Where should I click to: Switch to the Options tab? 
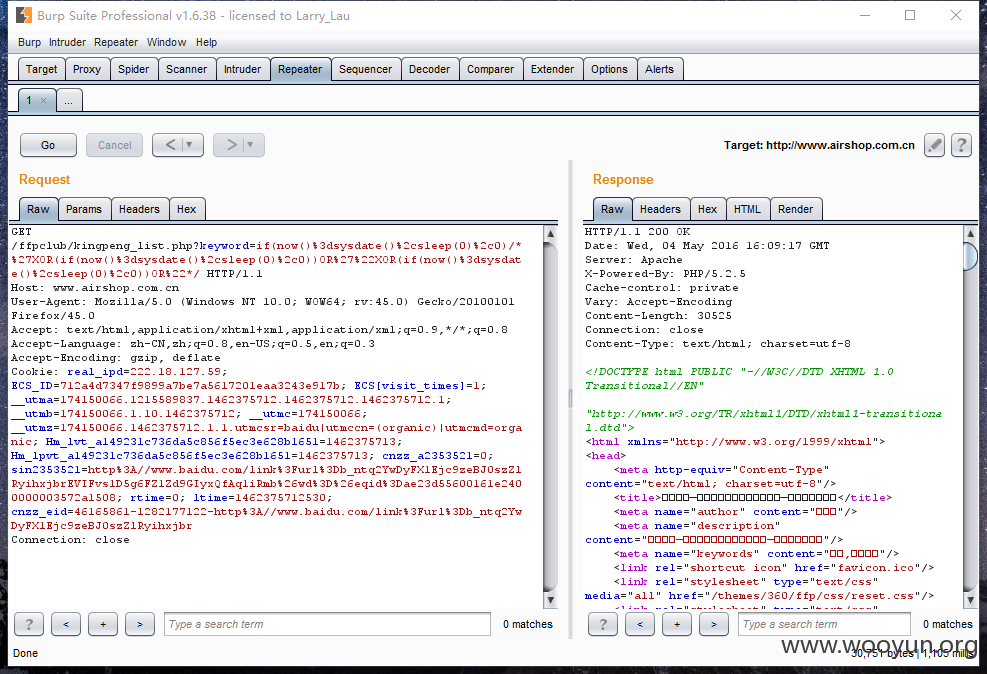pos(609,69)
